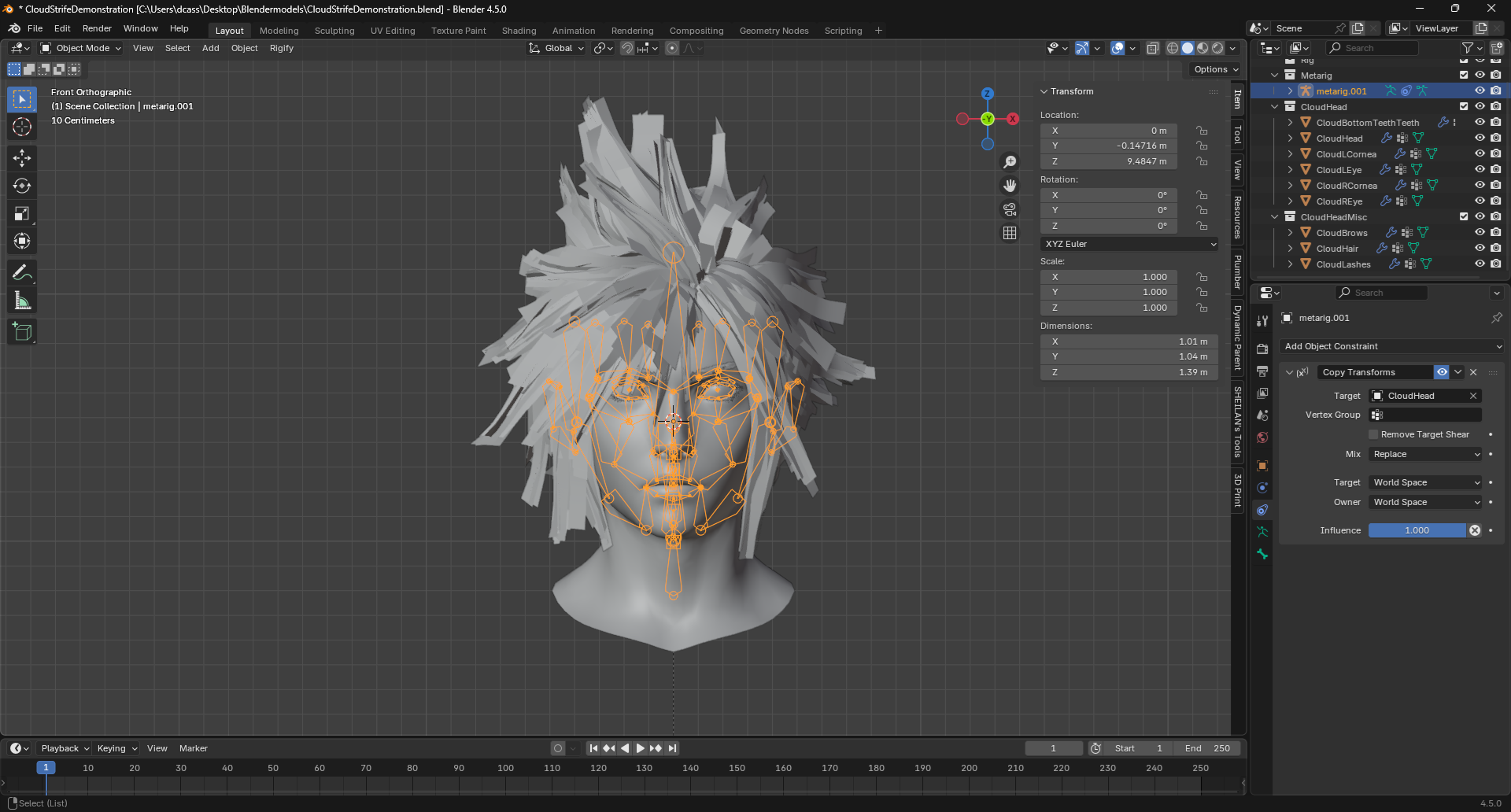Open the Render menu
1511x812 pixels.
pos(97,28)
